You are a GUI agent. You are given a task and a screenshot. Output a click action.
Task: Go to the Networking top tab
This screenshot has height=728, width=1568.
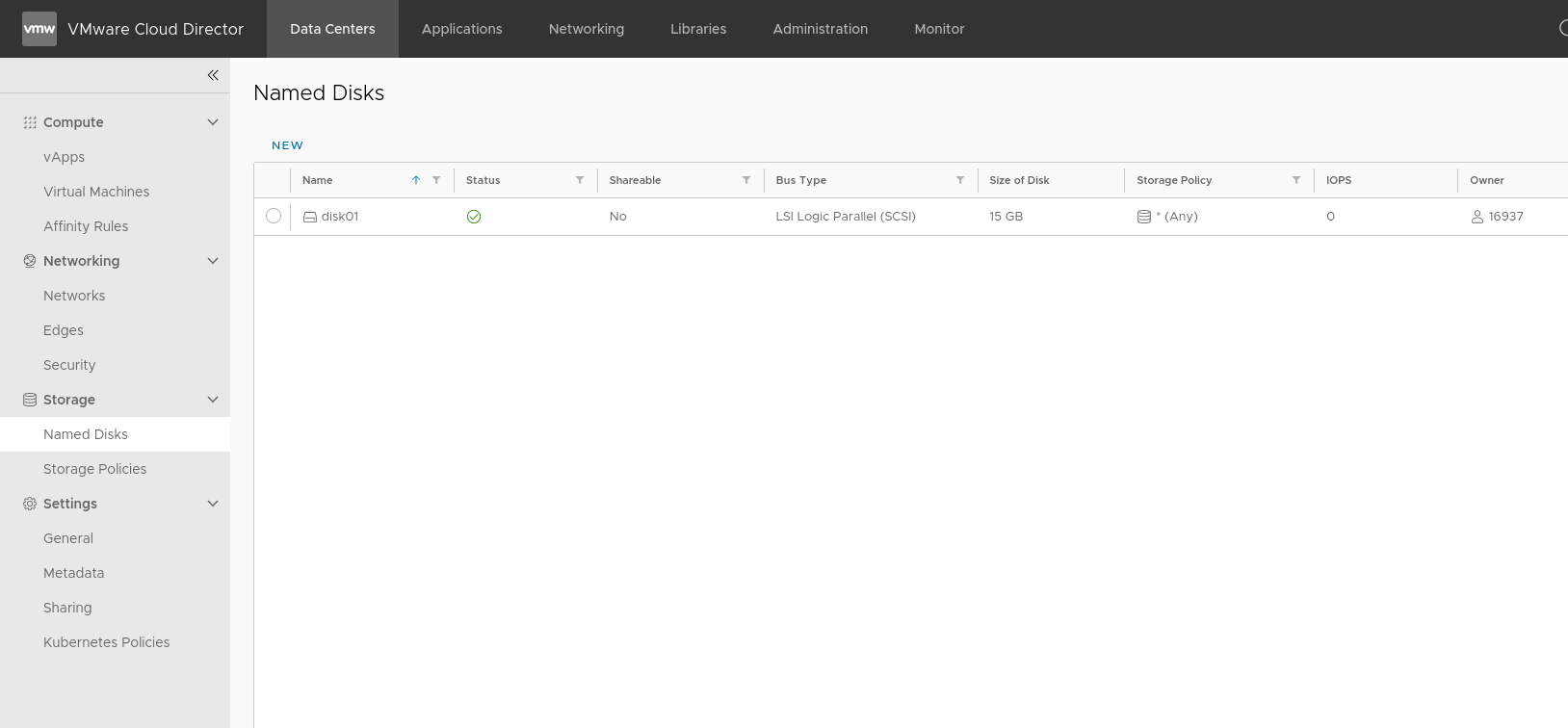587,29
